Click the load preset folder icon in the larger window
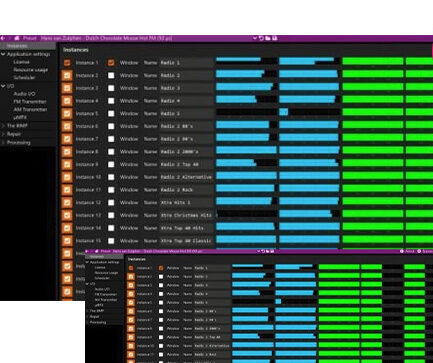 [x=268, y=38]
